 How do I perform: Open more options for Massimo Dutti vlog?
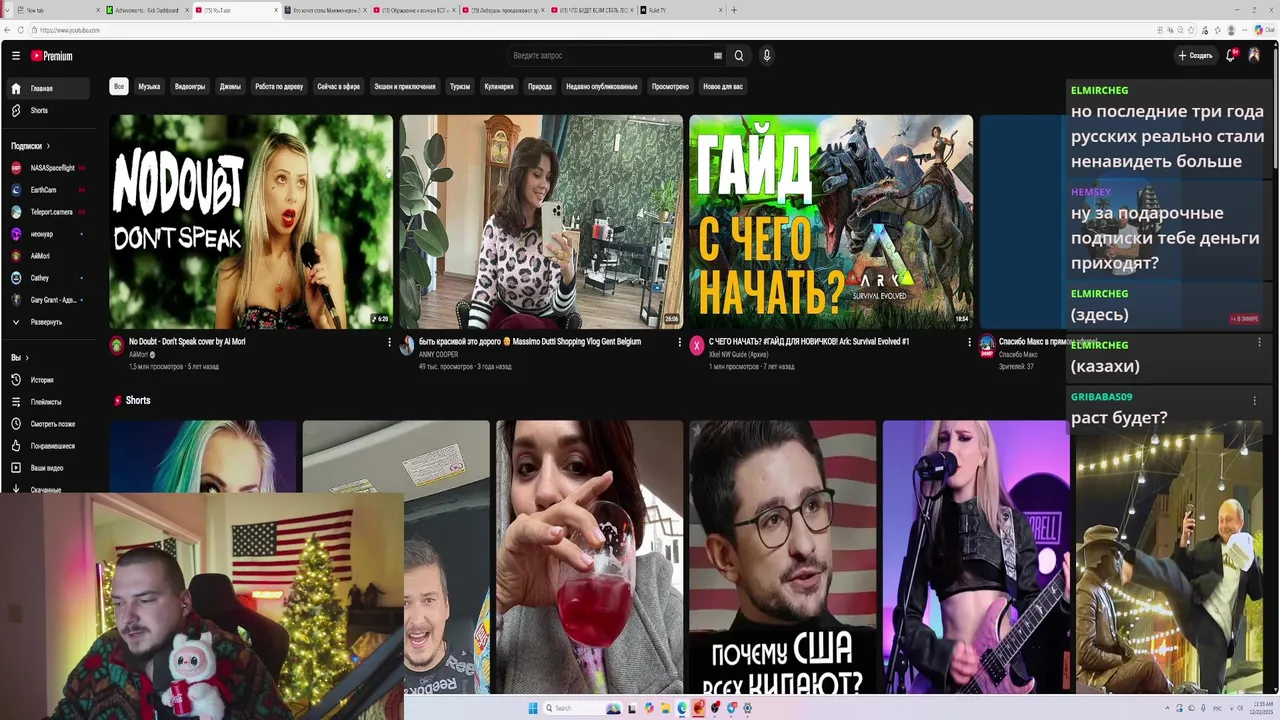[x=679, y=342]
